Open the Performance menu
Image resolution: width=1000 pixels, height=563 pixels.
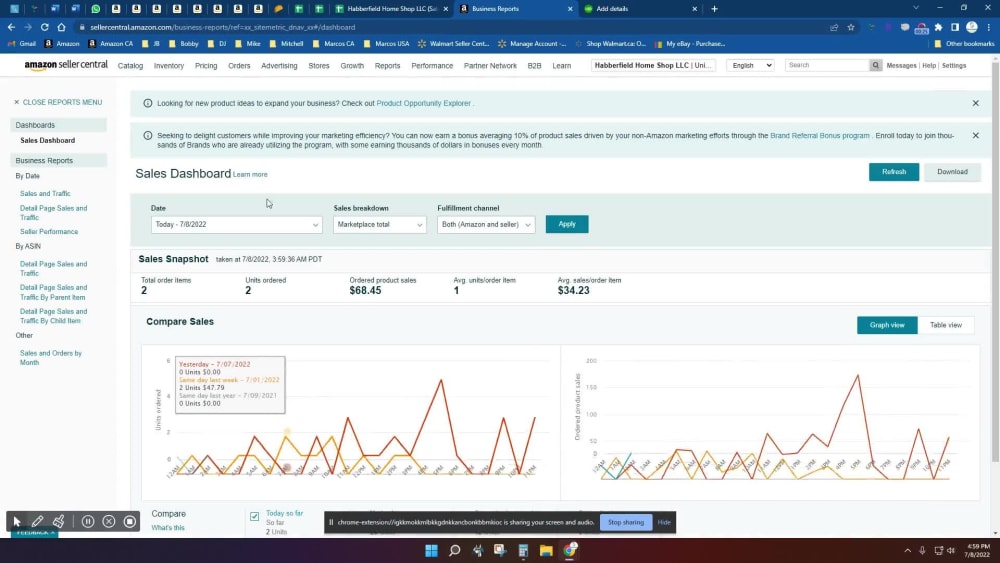click(x=432, y=66)
